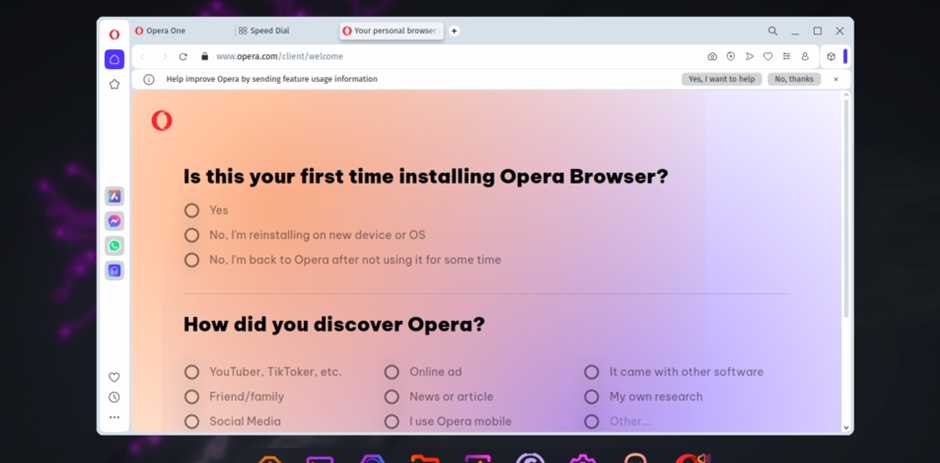Open a new tab with plus button
940x463 pixels.
pyautogui.click(x=454, y=31)
